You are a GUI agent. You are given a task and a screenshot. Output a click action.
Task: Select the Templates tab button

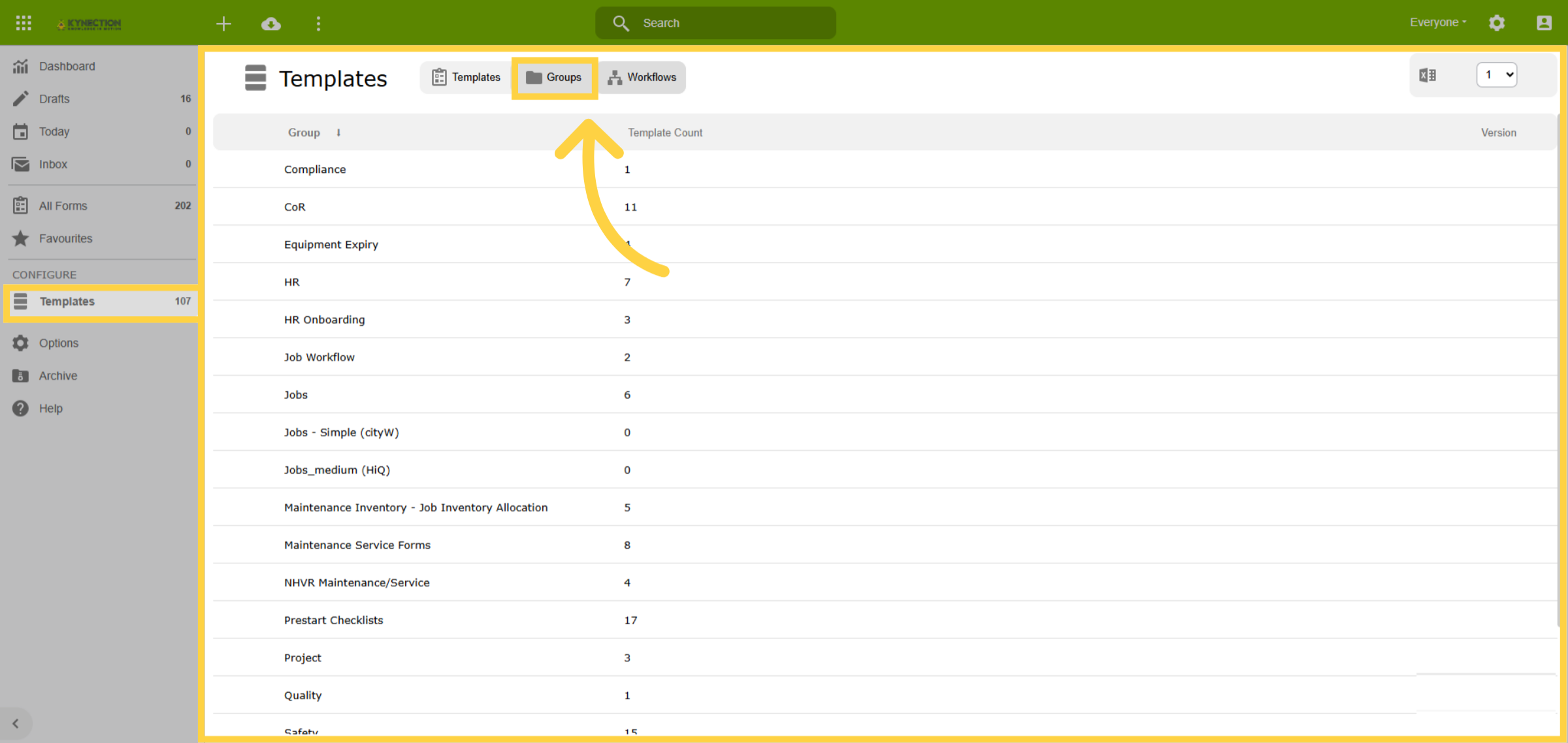[x=466, y=78]
